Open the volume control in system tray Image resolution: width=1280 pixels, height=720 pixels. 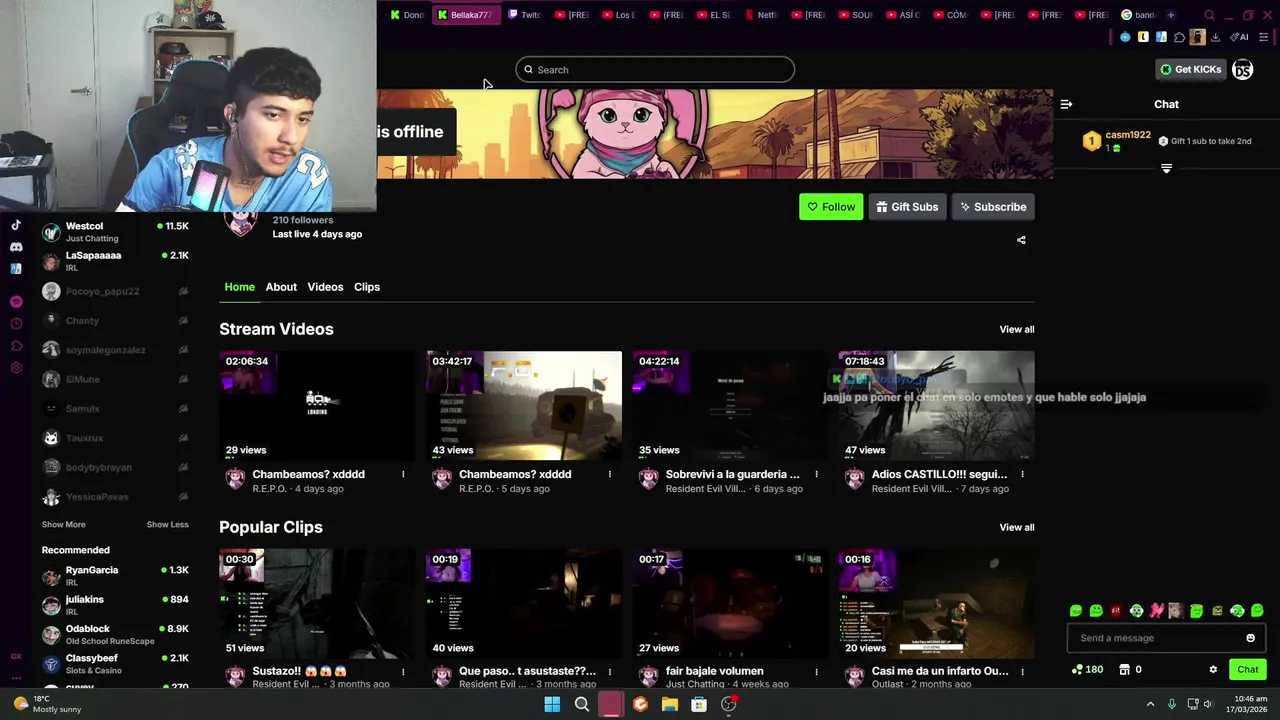pyautogui.click(x=1207, y=704)
